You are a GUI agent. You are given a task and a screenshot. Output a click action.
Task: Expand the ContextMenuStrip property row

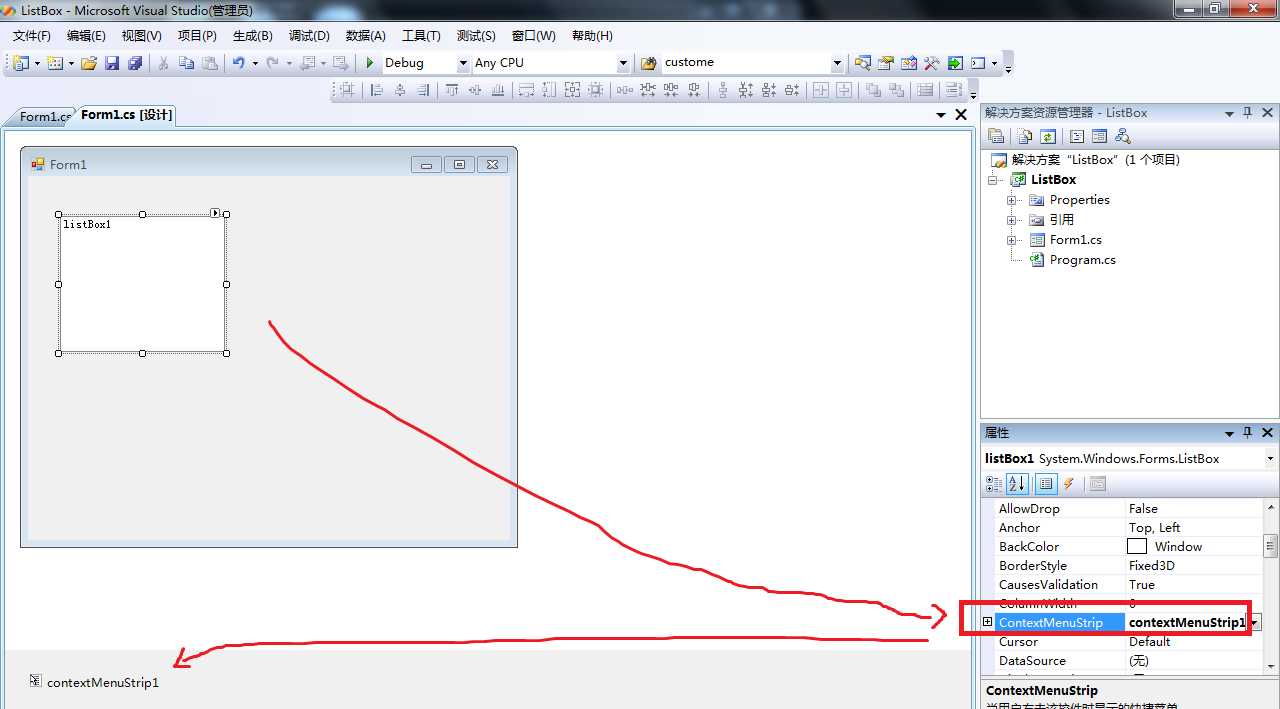988,622
